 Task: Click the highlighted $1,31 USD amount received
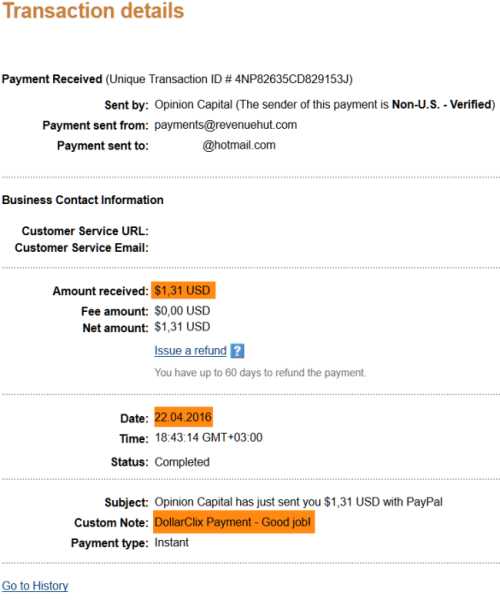(x=183, y=290)
